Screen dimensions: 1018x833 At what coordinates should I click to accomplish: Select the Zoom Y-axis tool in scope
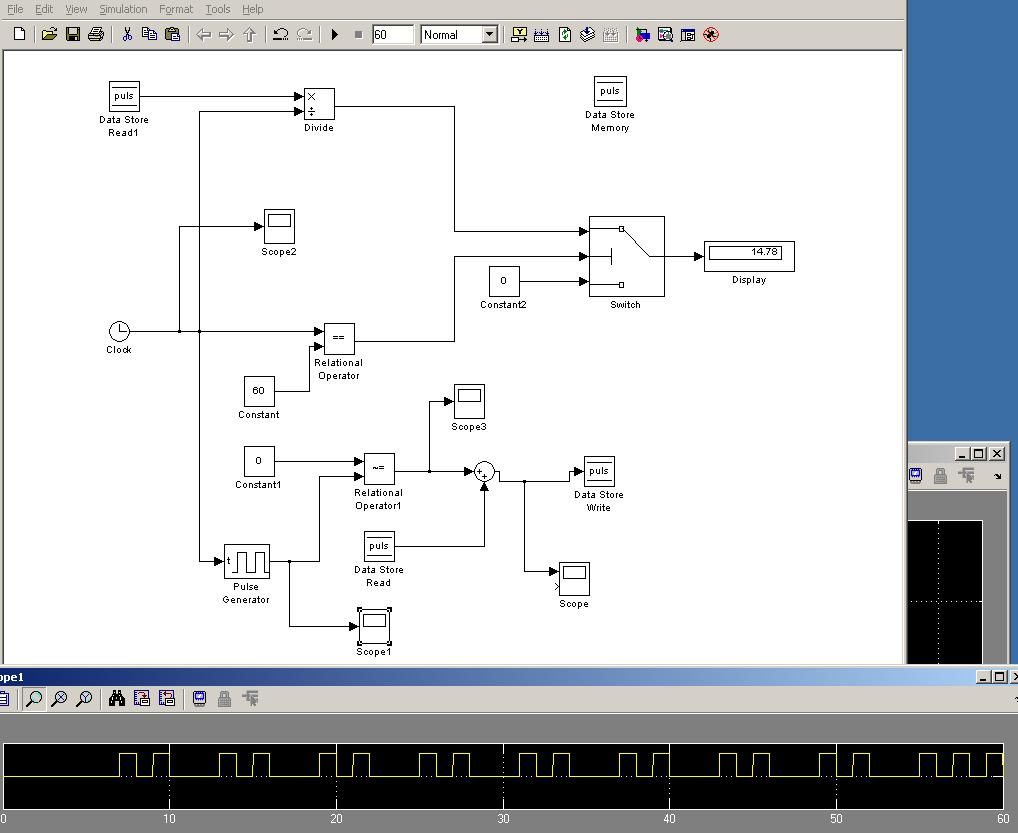point(84,699)
